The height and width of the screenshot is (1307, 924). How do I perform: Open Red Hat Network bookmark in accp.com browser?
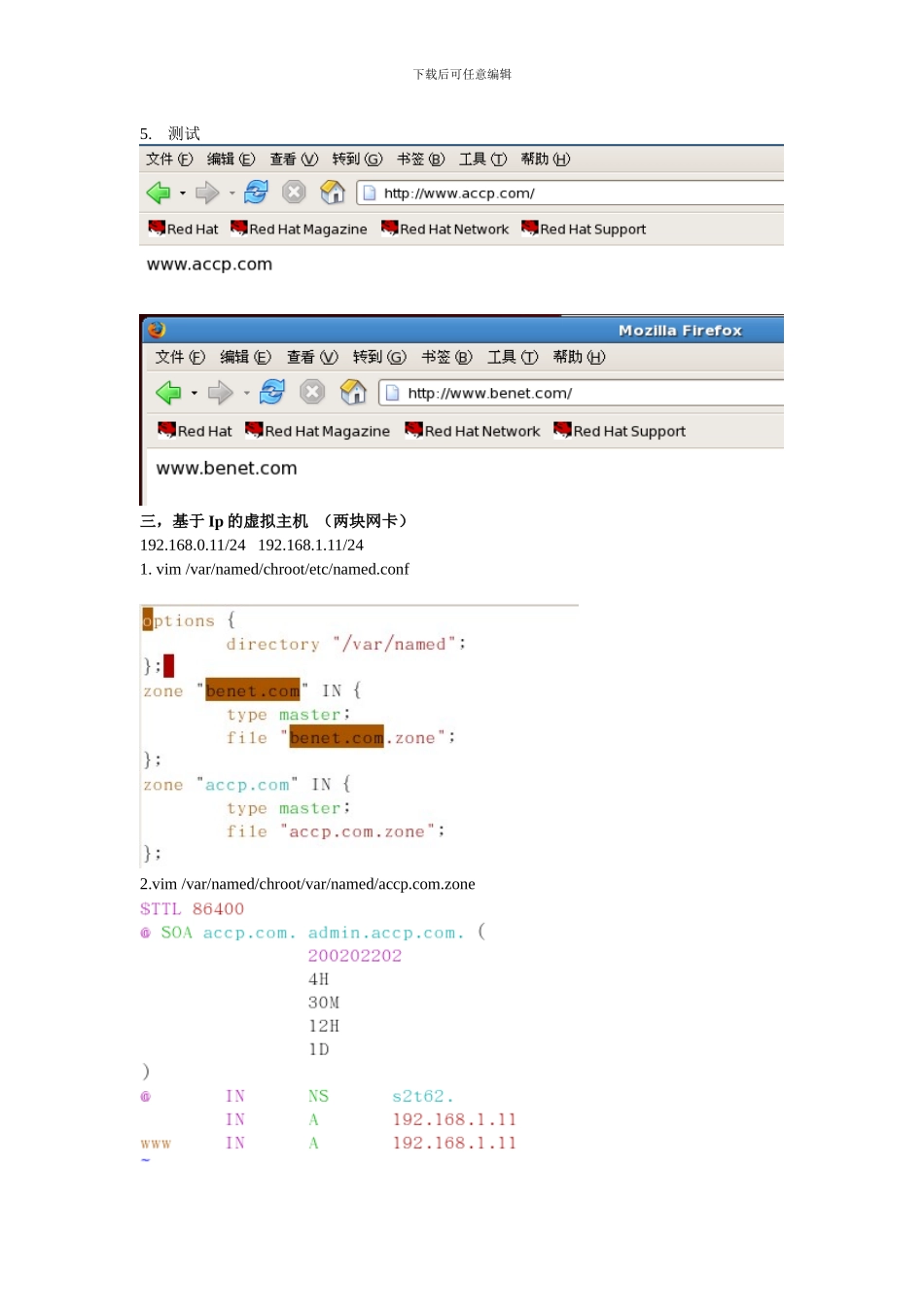pos(444,229)
